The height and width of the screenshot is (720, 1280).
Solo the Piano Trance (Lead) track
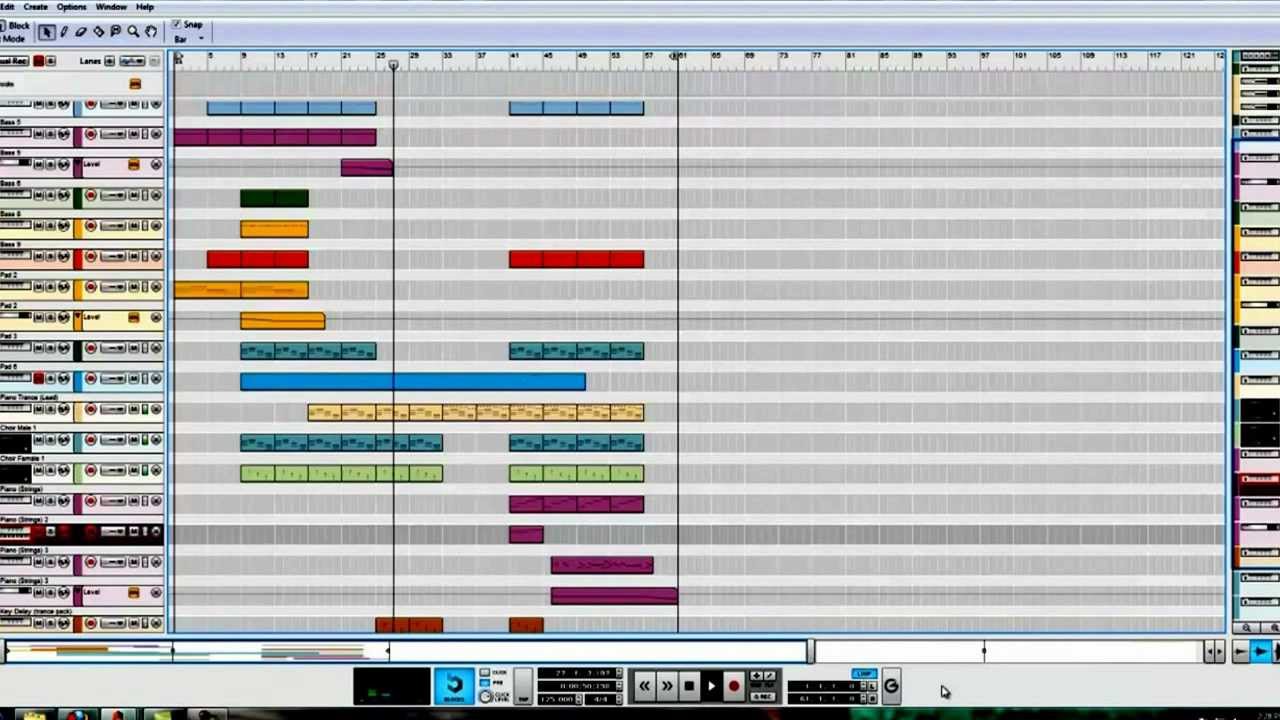(51, 409)
